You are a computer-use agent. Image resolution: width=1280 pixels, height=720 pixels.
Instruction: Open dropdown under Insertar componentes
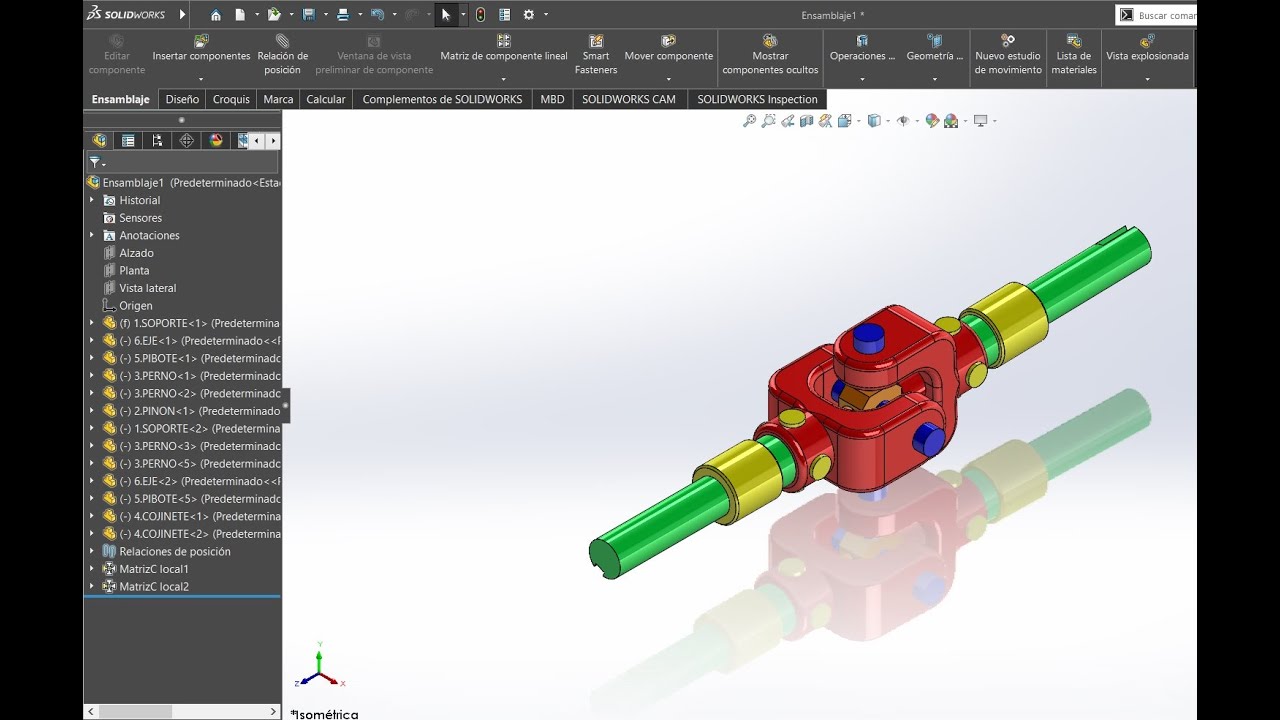pyautogui.click(x=201, y=79)
